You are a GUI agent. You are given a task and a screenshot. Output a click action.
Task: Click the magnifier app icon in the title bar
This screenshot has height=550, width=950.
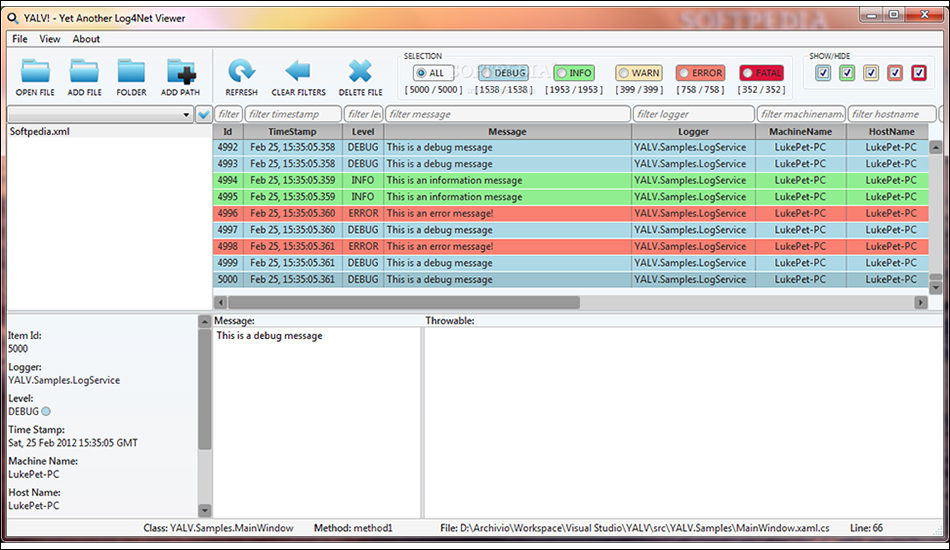(x=13, y=18)
